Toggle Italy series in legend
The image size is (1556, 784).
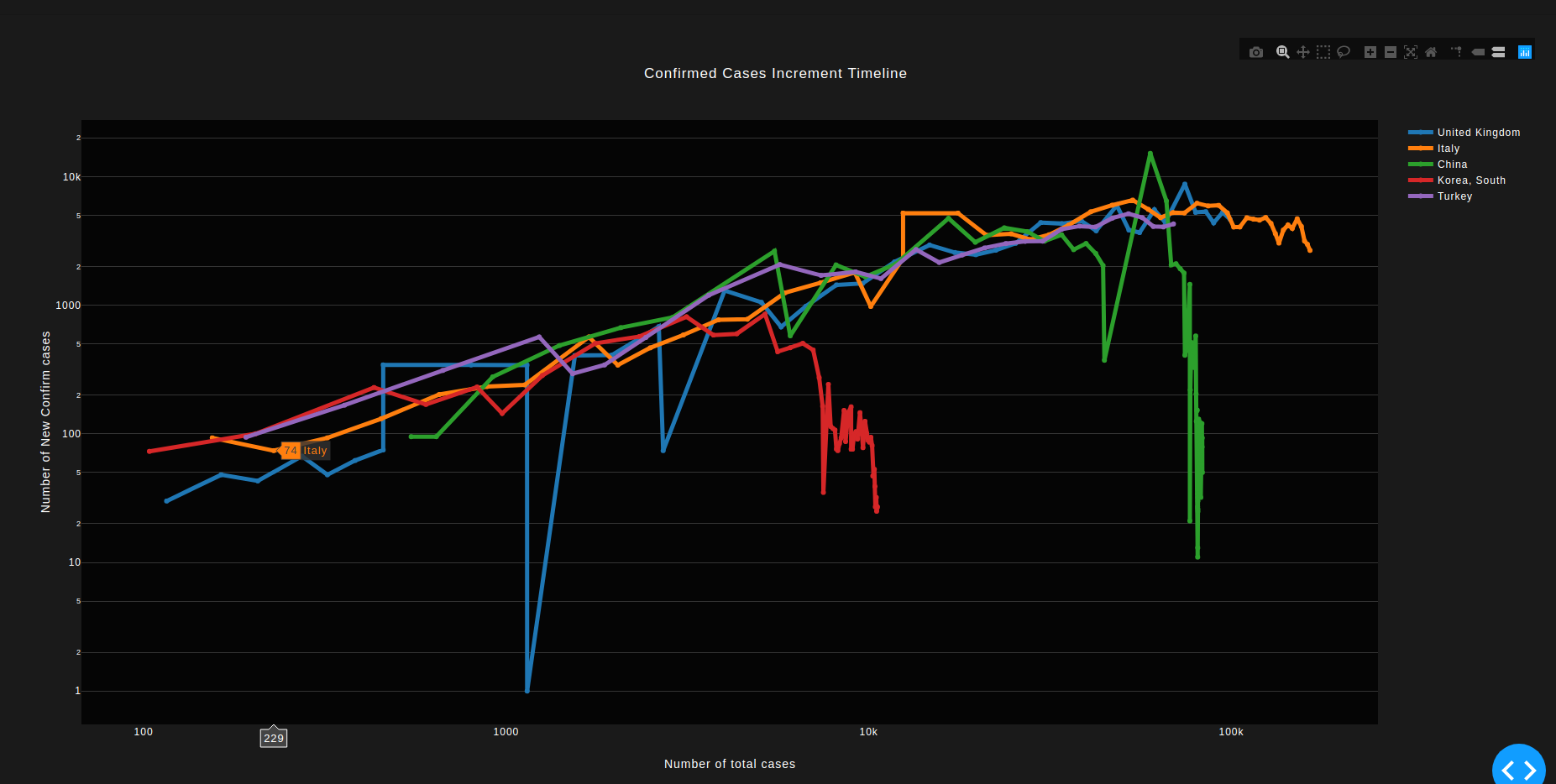(1448, 149)
